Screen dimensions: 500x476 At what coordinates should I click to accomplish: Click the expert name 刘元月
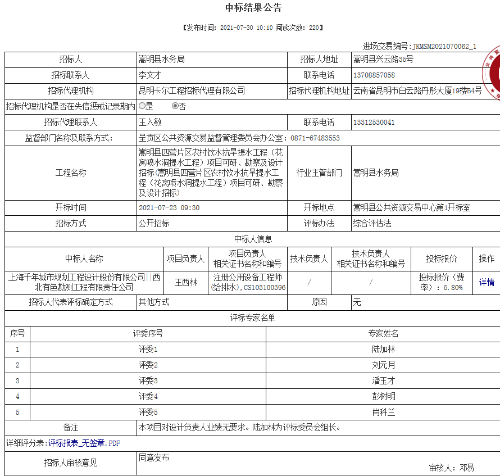click(383, 365)
